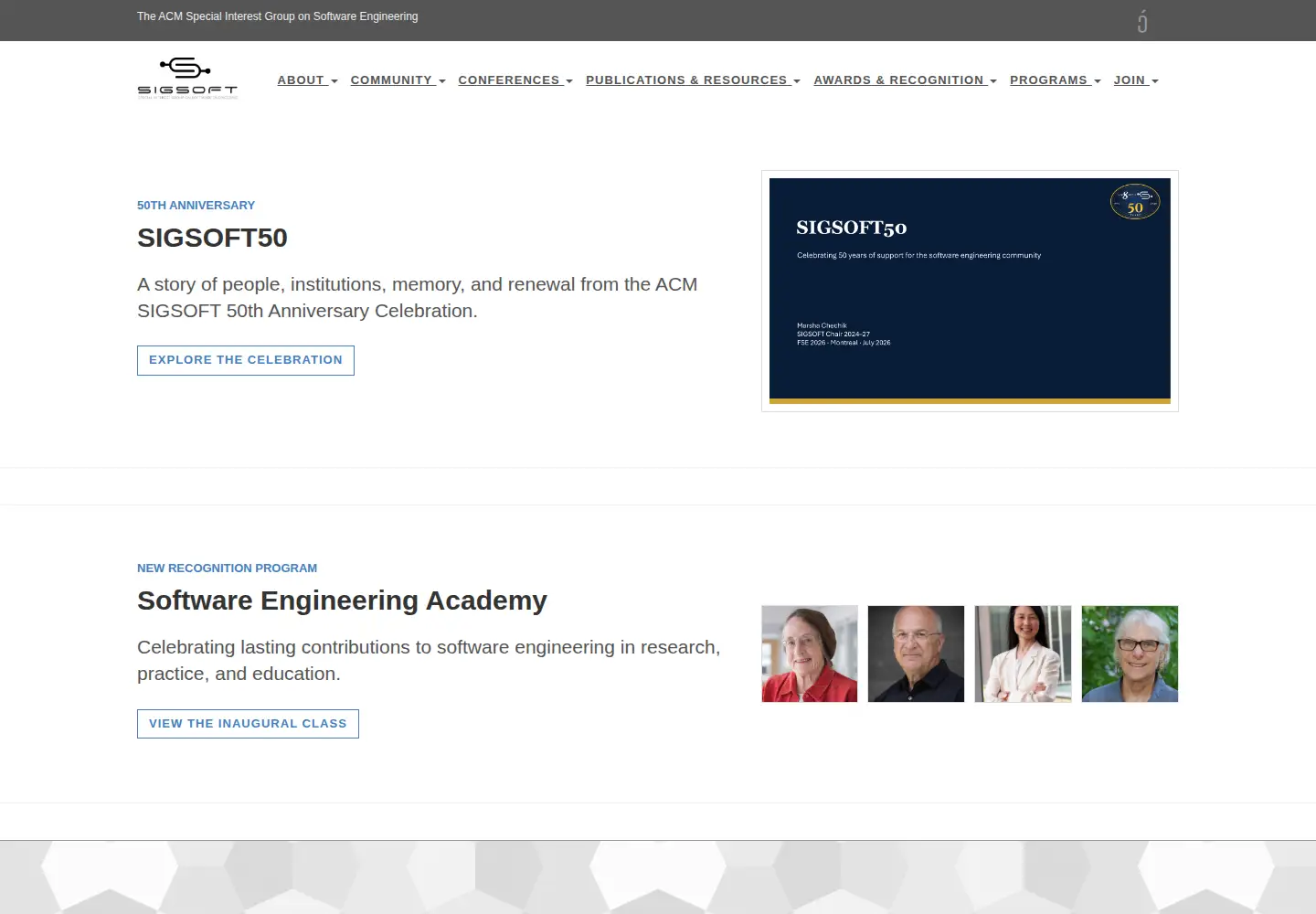Image resolution: width=1316 pixels, height=914 pixels.
Task: Click the small glyph icon in the dark top bar
Action: [x=1142, y=21]
